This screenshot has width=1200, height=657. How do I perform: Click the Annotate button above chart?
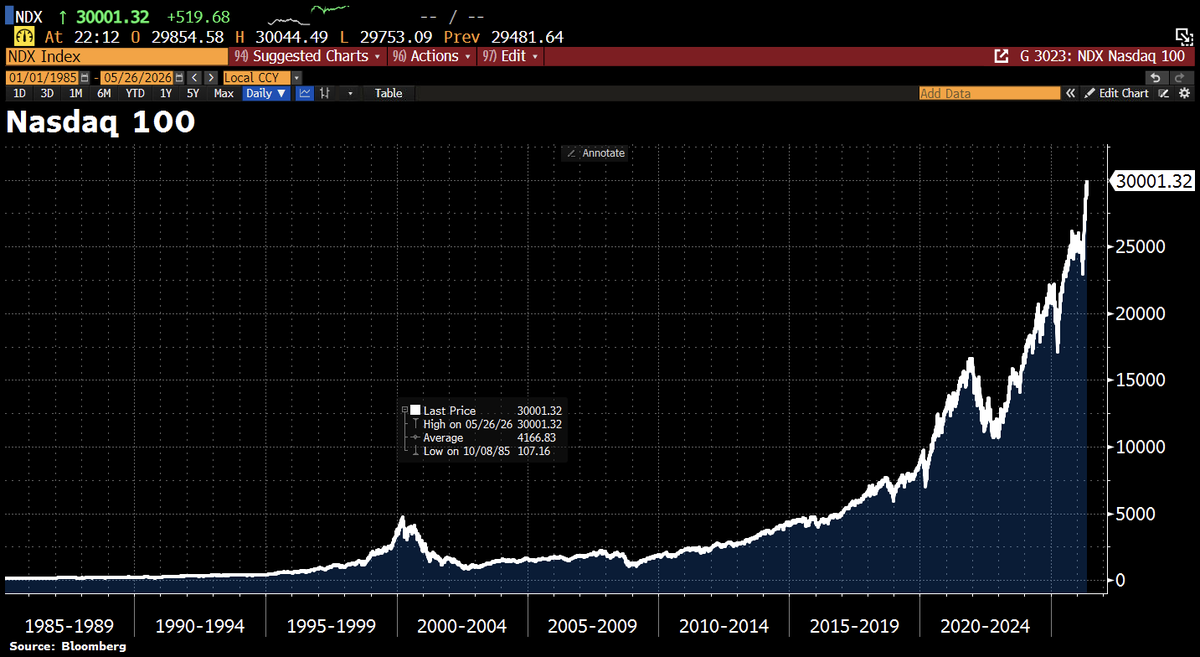595,153
